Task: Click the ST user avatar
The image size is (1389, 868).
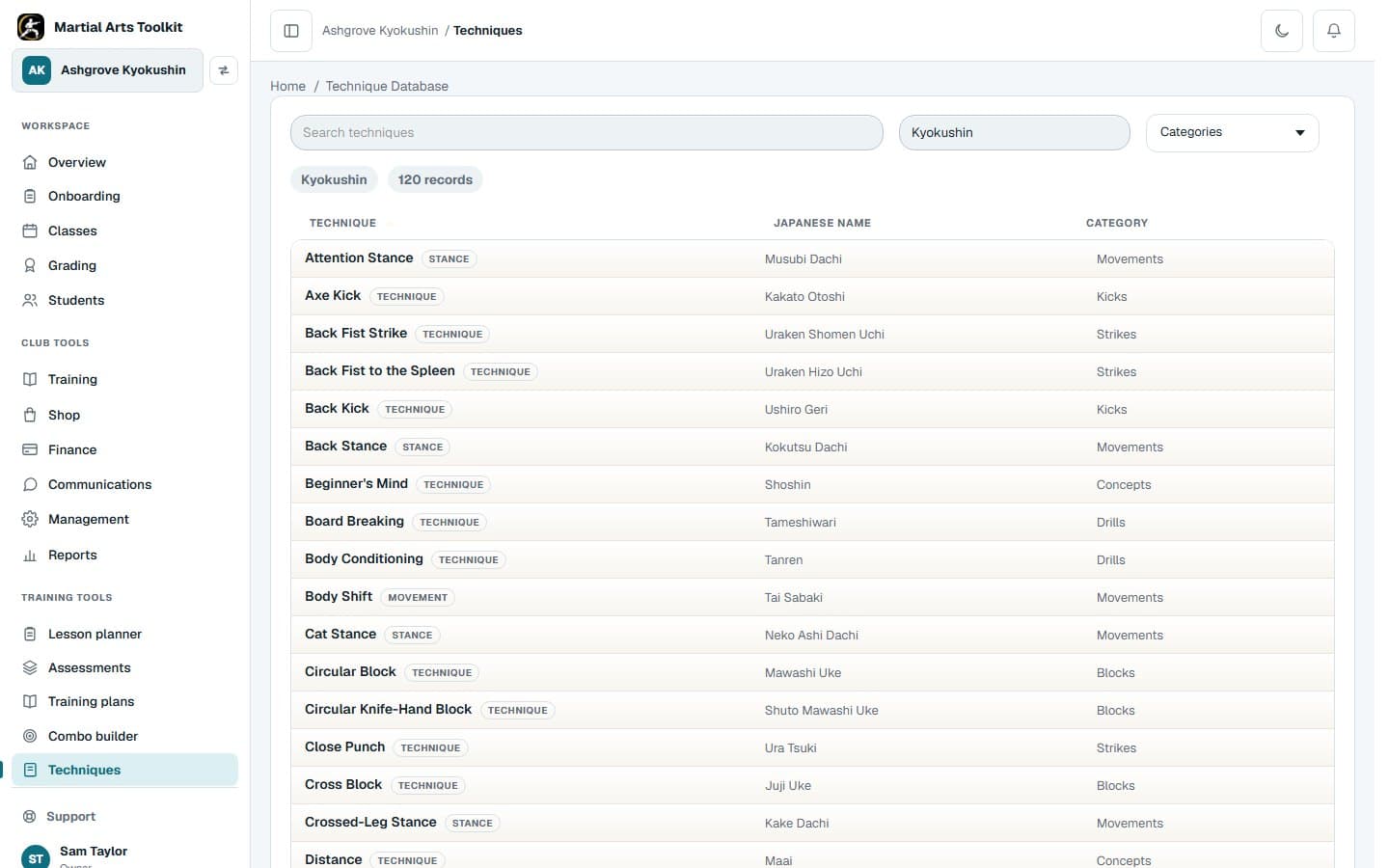Action: point(36,857)
